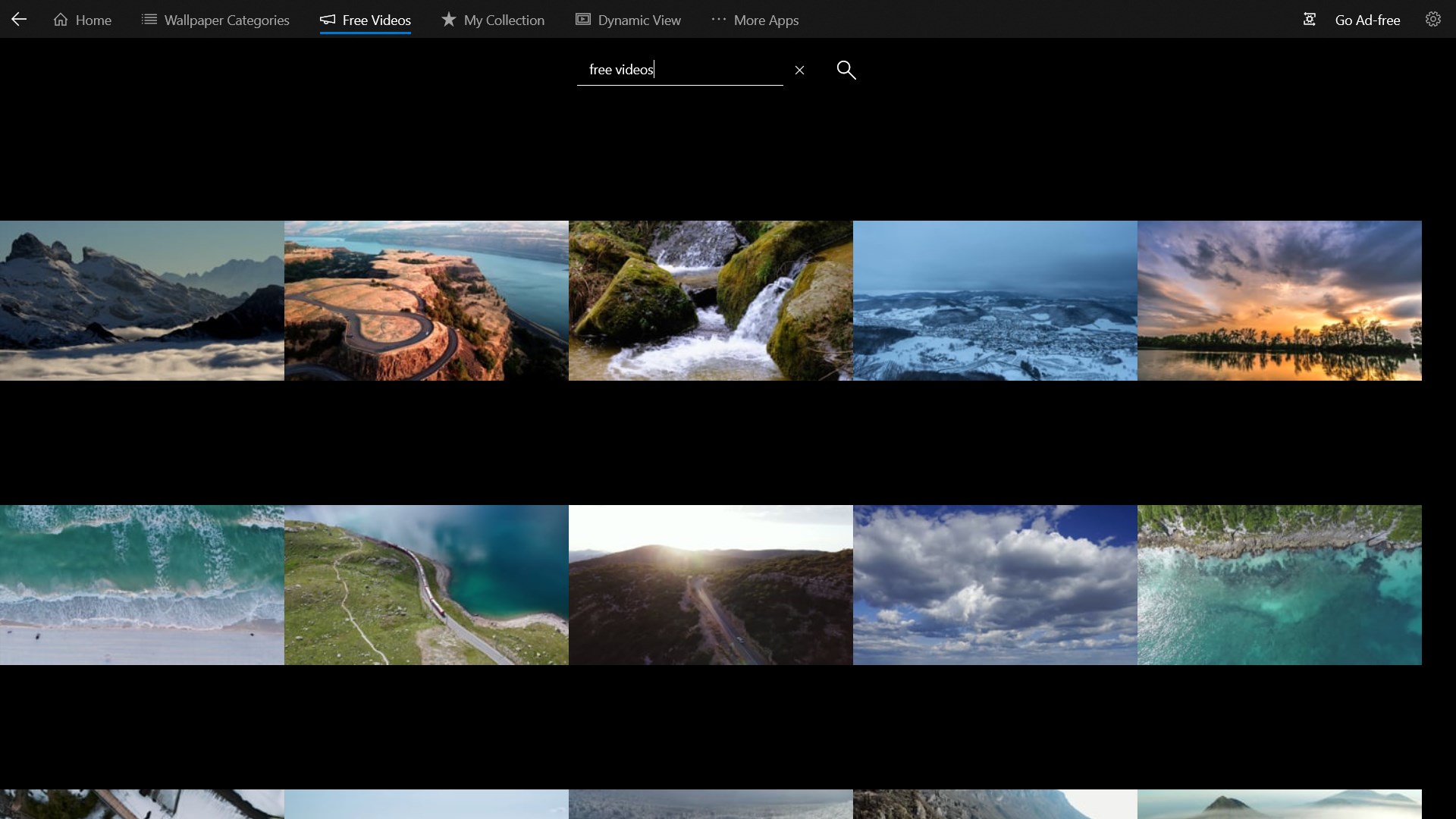Click the Go Ad-free button

pos(1367,20)
